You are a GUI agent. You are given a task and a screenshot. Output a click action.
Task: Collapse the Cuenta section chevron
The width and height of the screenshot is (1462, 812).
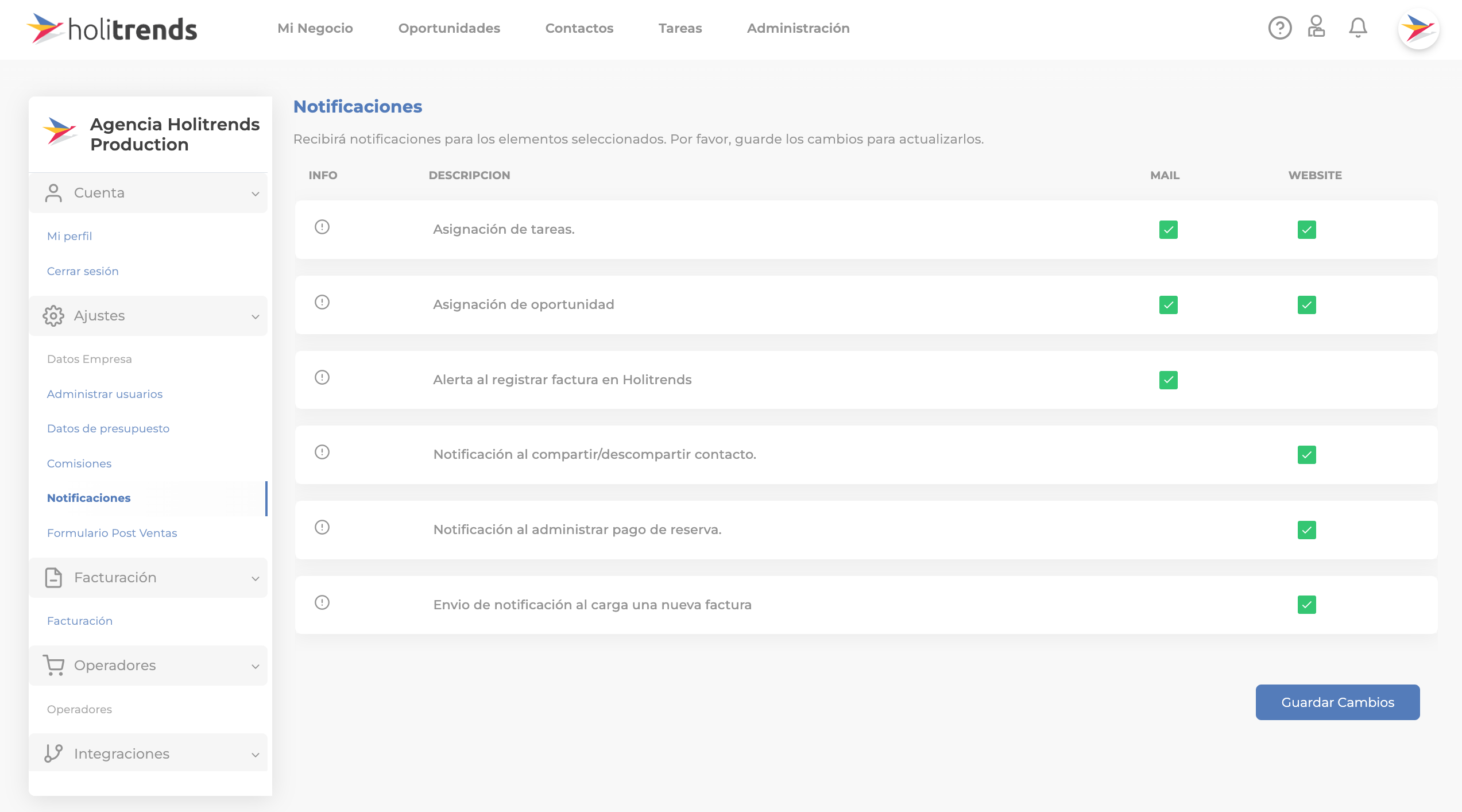(256, 194)
